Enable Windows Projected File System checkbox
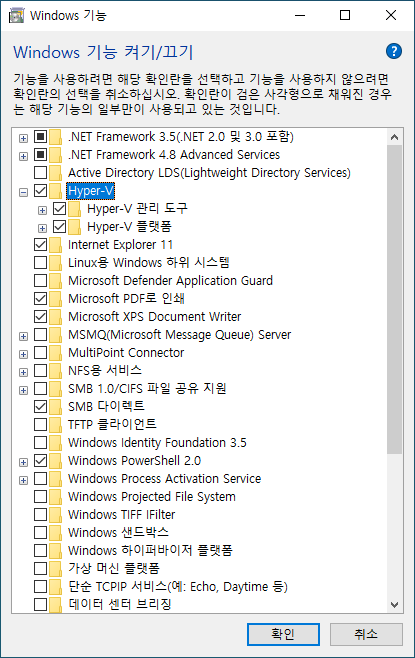 [x=40, y=496]
